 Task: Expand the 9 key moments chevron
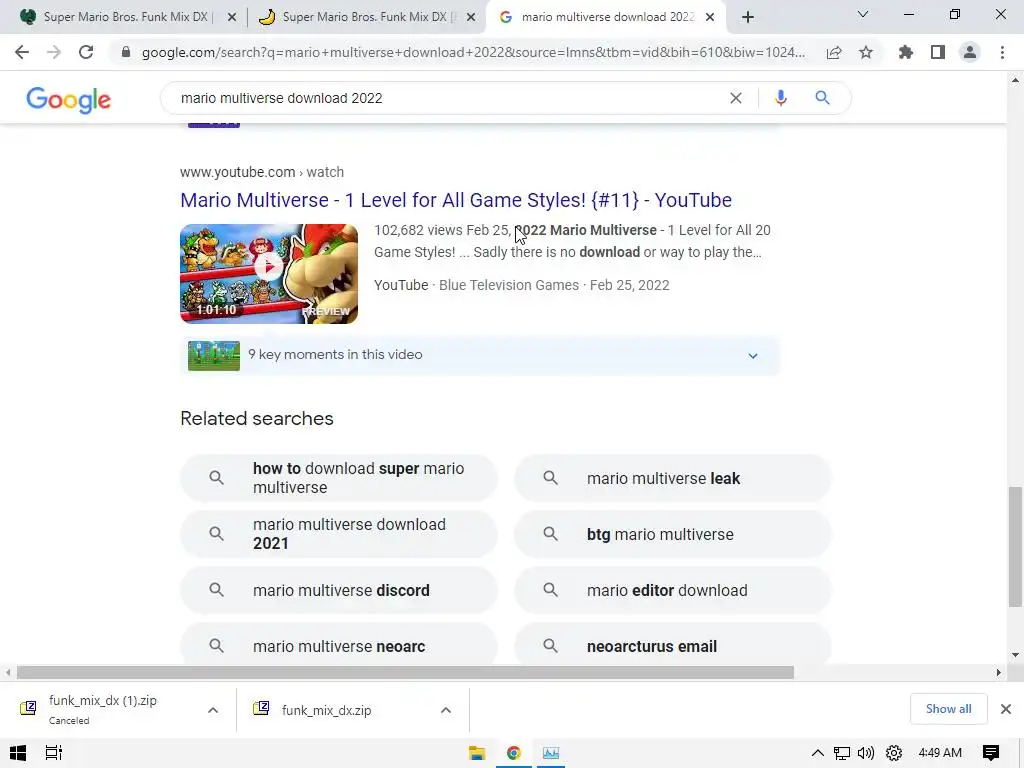pyautogui.click(x=752, y=356)
